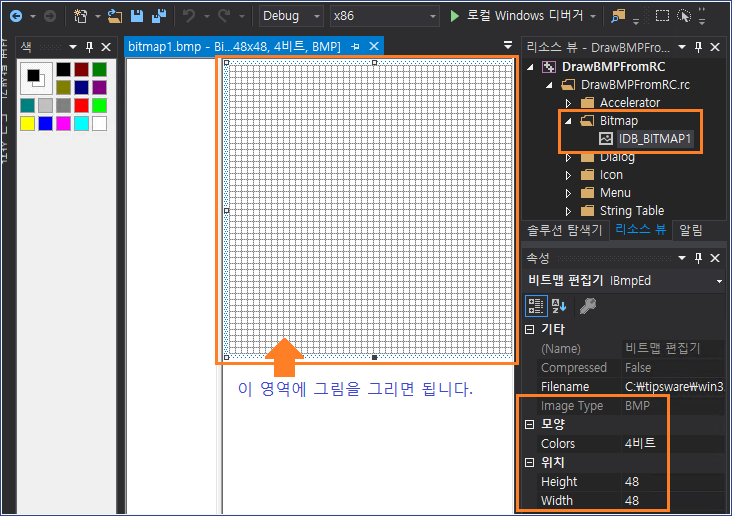Switch to the 알림 tab
This screenshot has height=516, width=732.
click(x=691, y=230)
